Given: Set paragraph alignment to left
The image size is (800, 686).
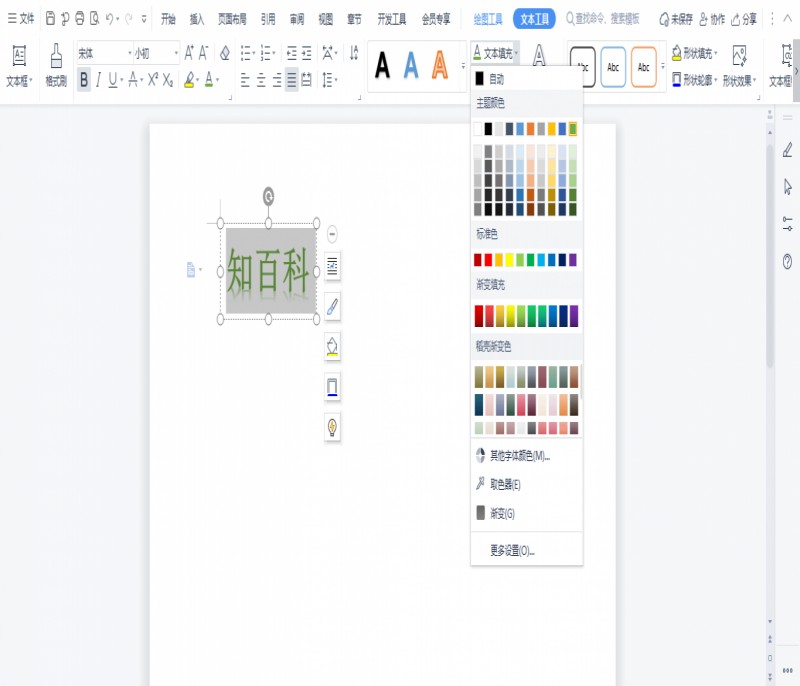Looking at the screenshot, I should (x=245, y=80).
